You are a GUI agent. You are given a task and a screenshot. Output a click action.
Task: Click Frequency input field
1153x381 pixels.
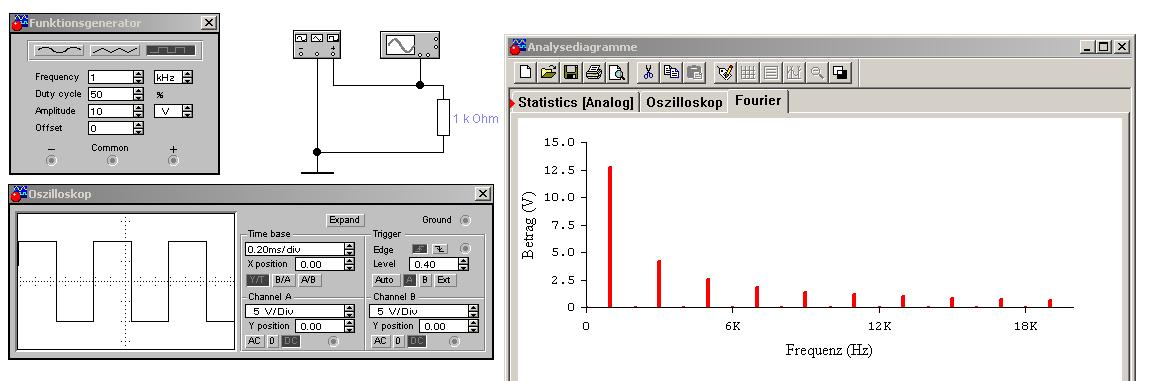111,77
